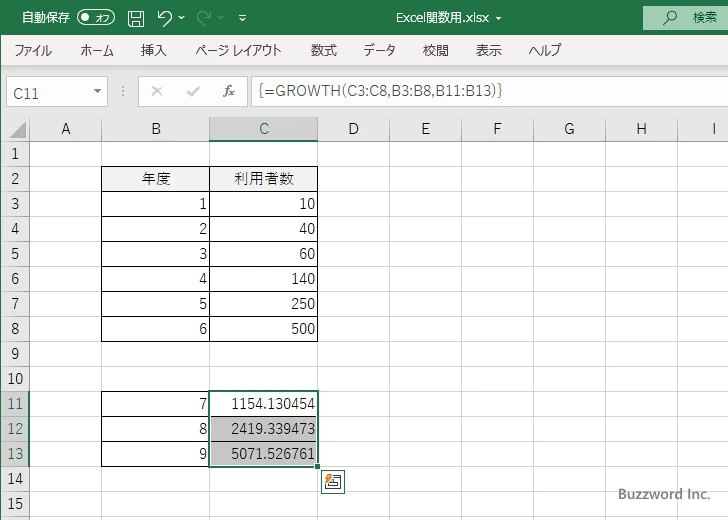Click the Enter checkmark formula icon
Screen dimensions: 728x520
pyautogui.click(x=193, y=91)
